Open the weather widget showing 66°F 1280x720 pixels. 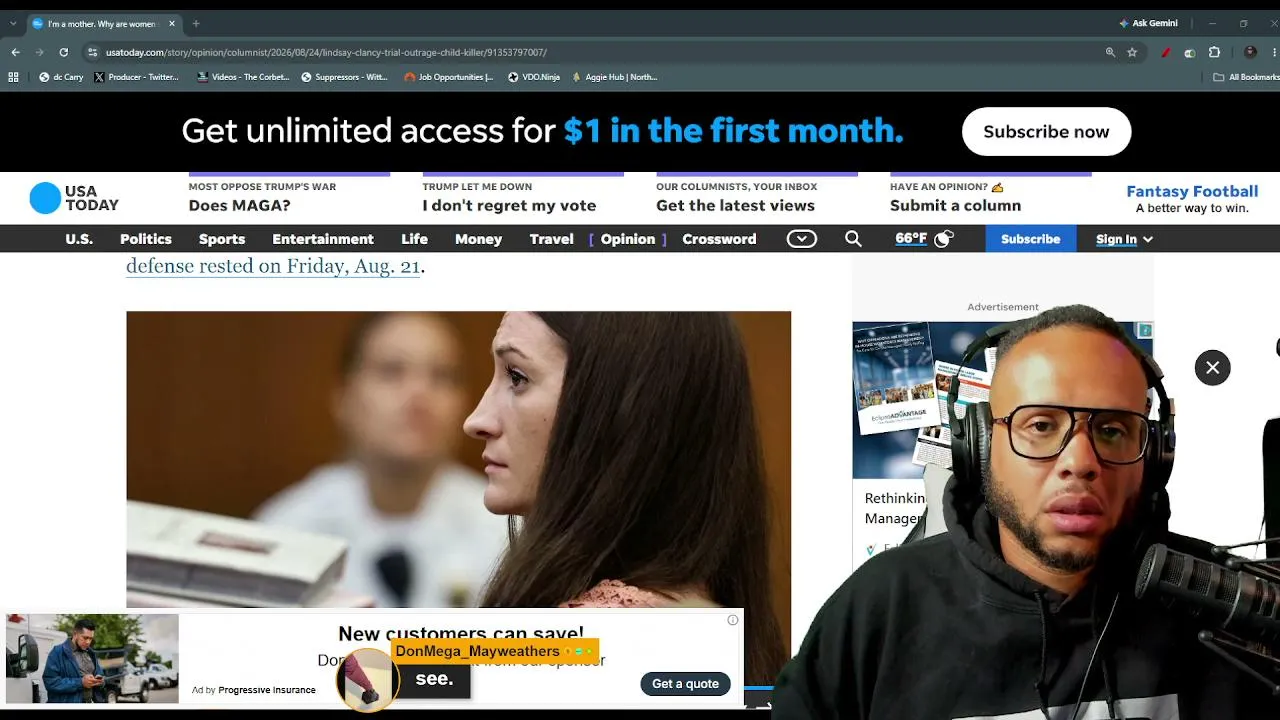(924, 238)
